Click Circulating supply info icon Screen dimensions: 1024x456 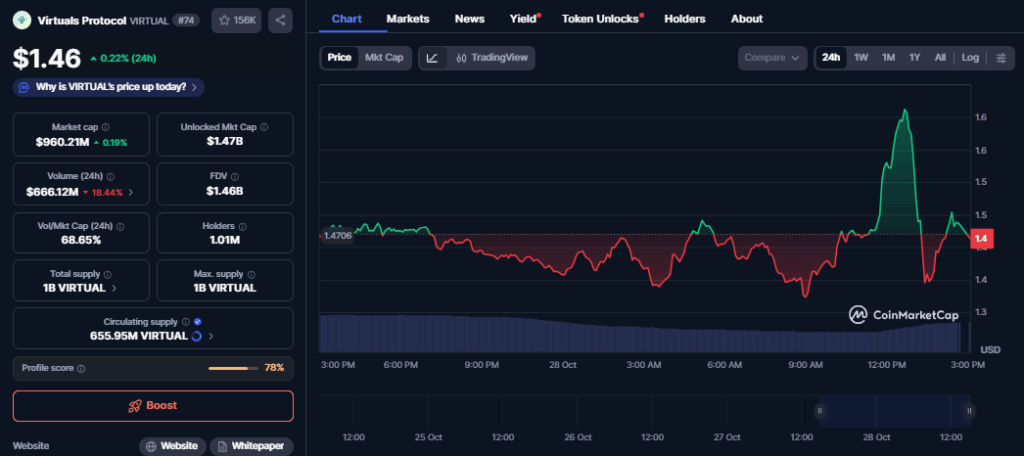[185, 322]
